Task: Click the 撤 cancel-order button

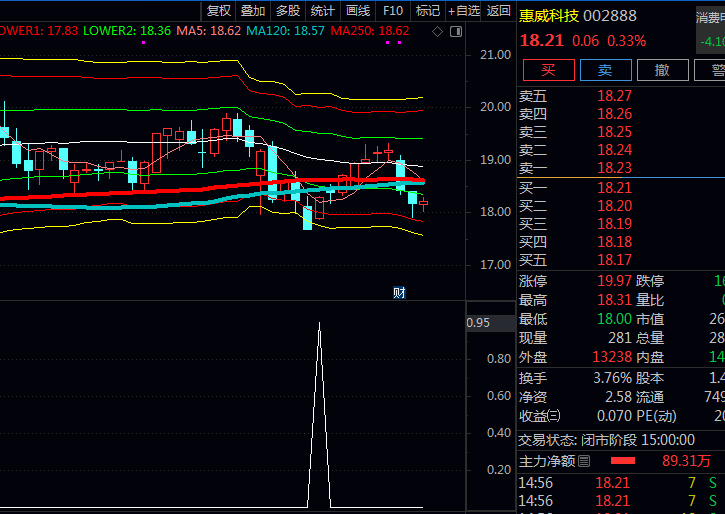Action: click(x=661, y=70)
